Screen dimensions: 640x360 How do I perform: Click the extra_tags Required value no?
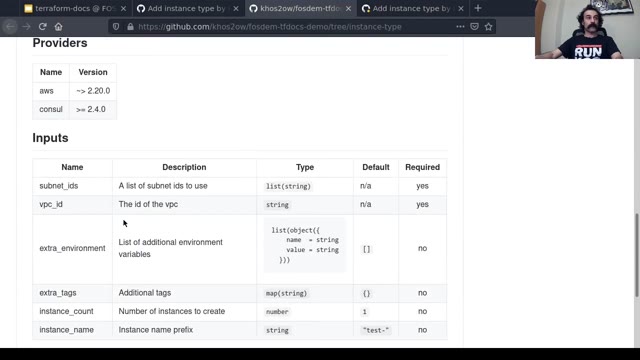[422, 293]
